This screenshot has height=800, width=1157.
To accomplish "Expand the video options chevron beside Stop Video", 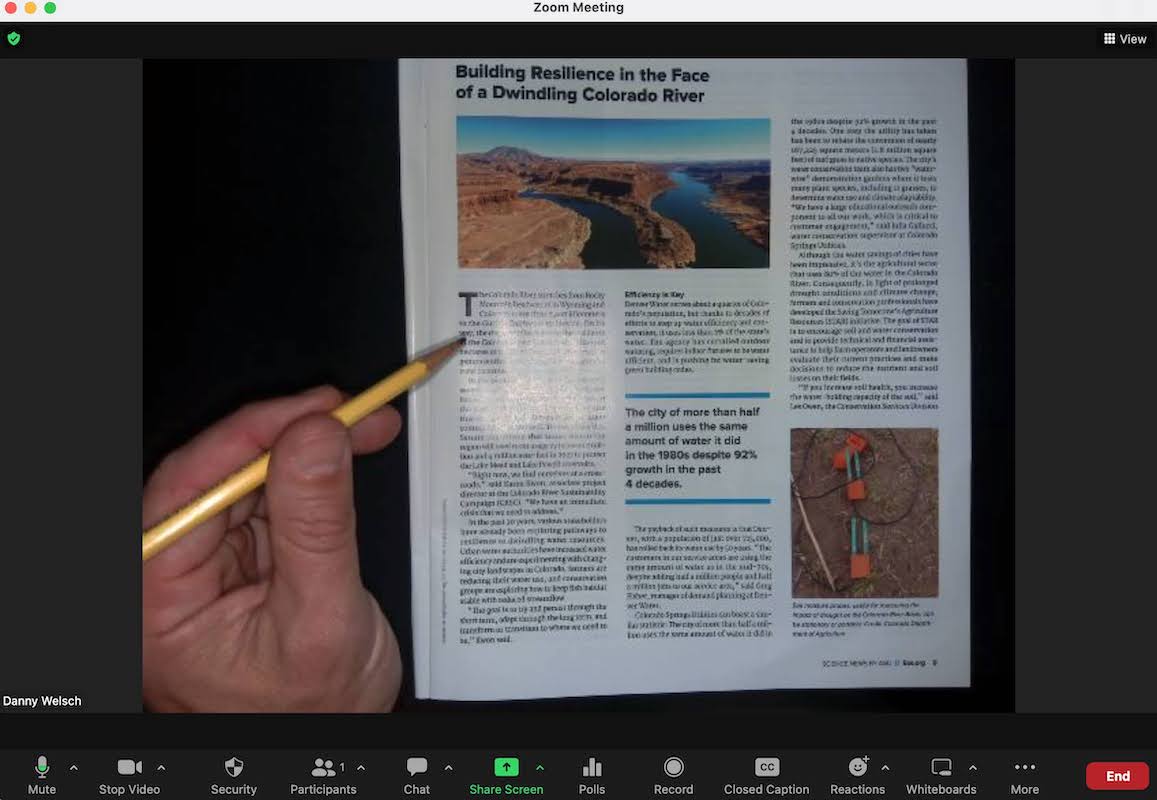I will click(x=160, y=770).
